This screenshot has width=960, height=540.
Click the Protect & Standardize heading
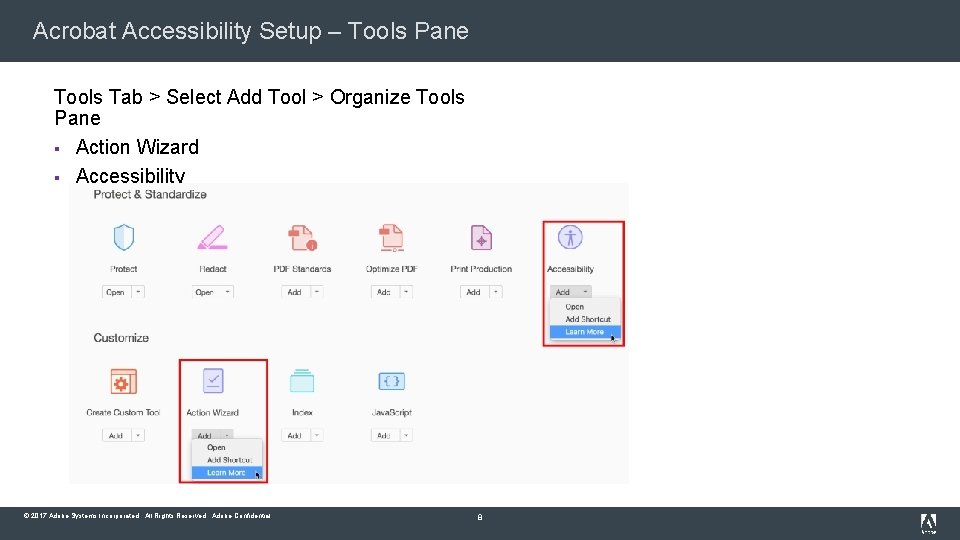[x=150, y=195]
